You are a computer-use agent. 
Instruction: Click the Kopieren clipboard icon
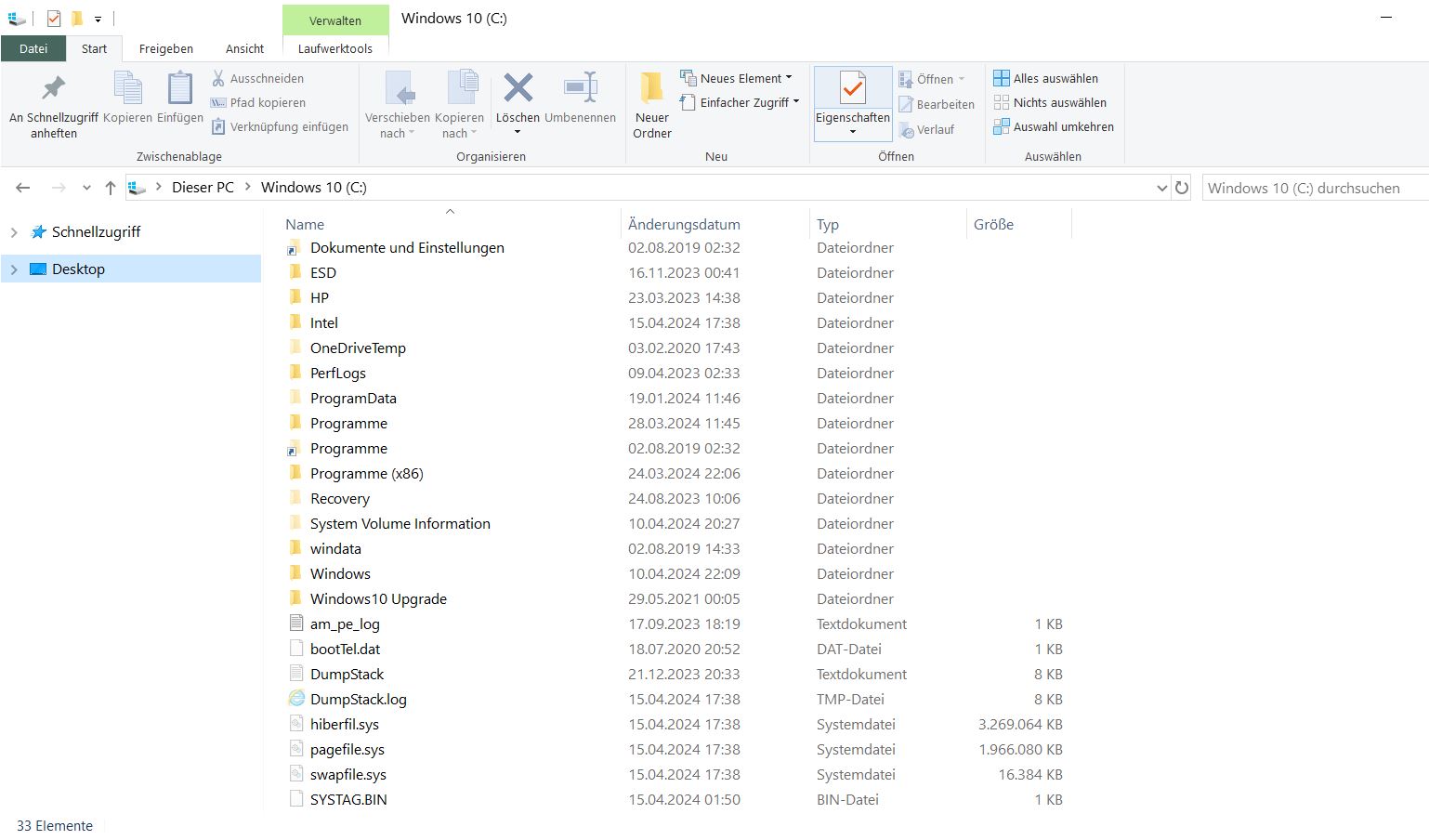127,88
